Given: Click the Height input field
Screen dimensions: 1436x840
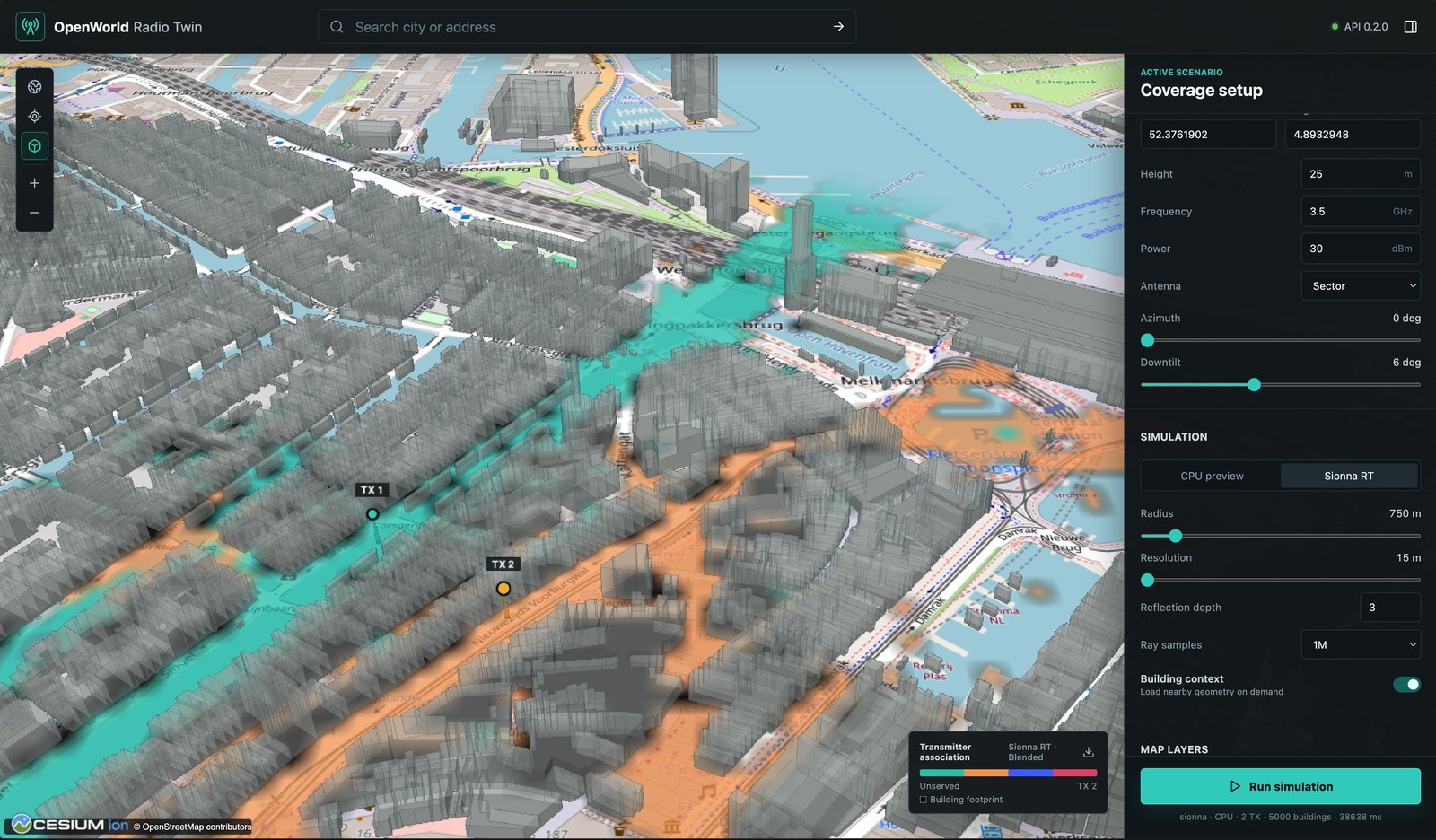Looking at the screenshot, I should (1361, 174).
